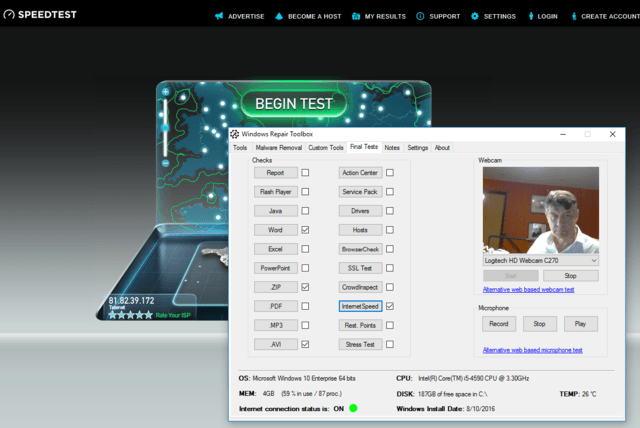Check the Java checkbox
The image size is (640, 428).
[x=305, y=211]
